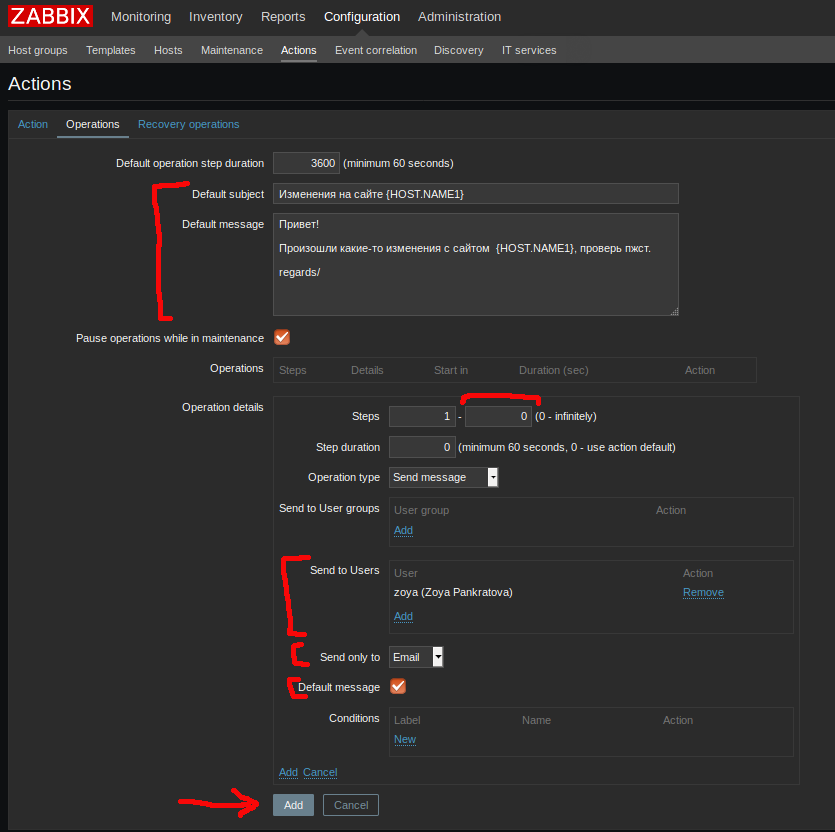Open the Monitoring menu

pyautogui.click(x=140, y=16)
